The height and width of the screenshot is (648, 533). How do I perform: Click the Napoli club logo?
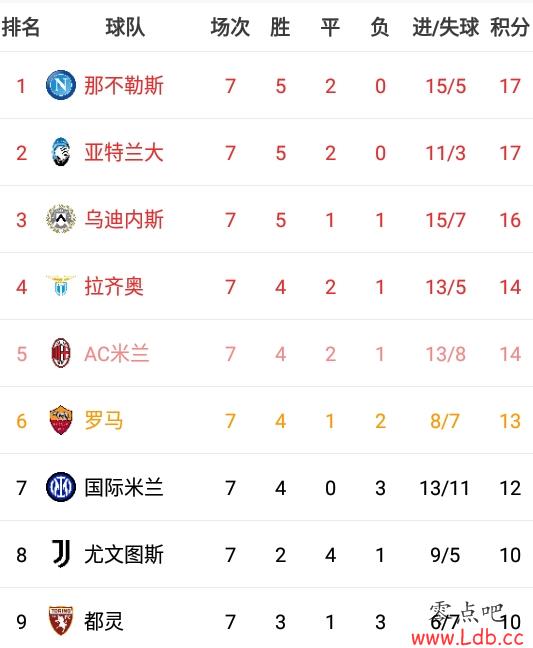point(61,85)
